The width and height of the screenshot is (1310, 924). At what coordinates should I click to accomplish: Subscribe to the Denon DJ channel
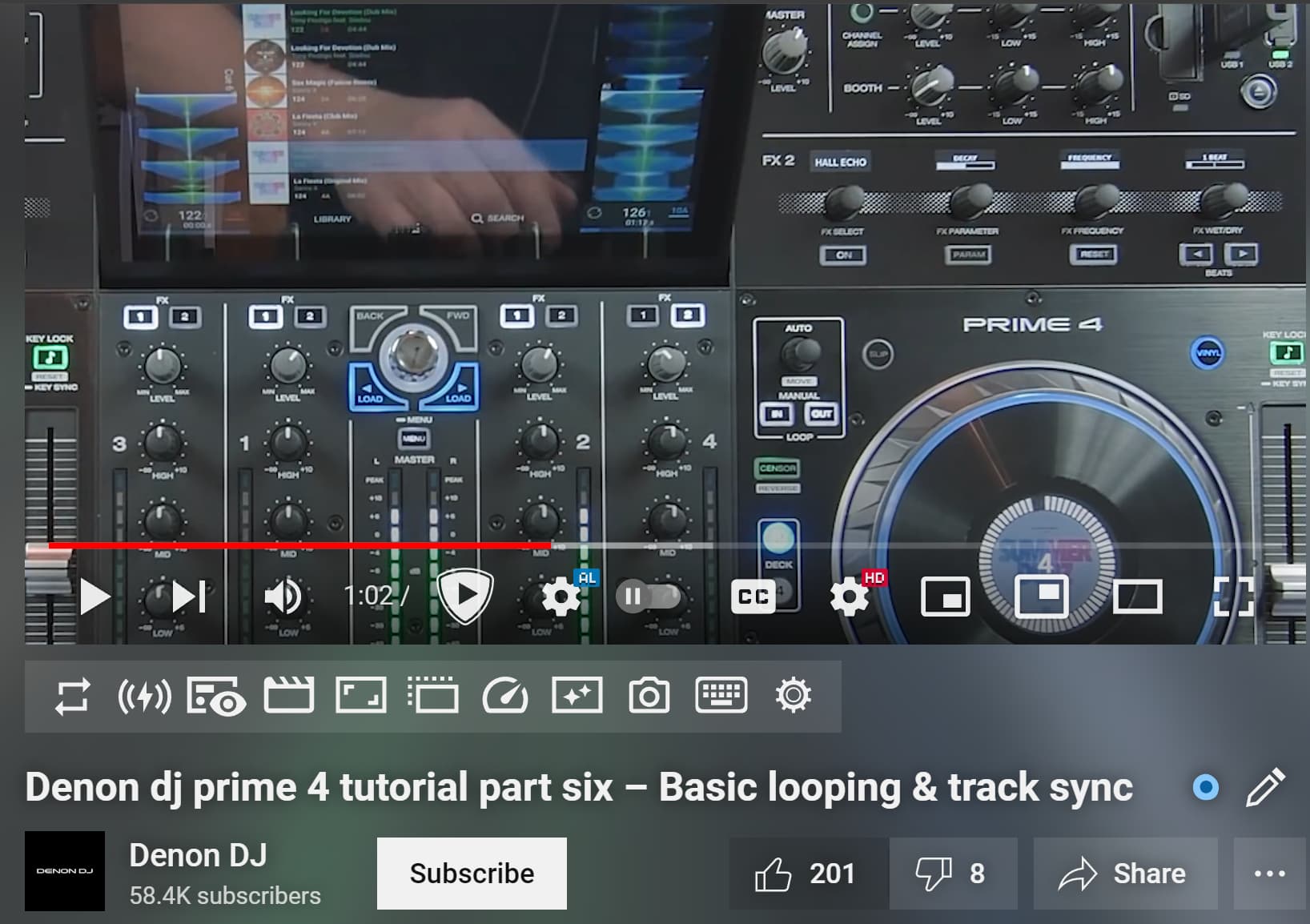tap(472, 874)
